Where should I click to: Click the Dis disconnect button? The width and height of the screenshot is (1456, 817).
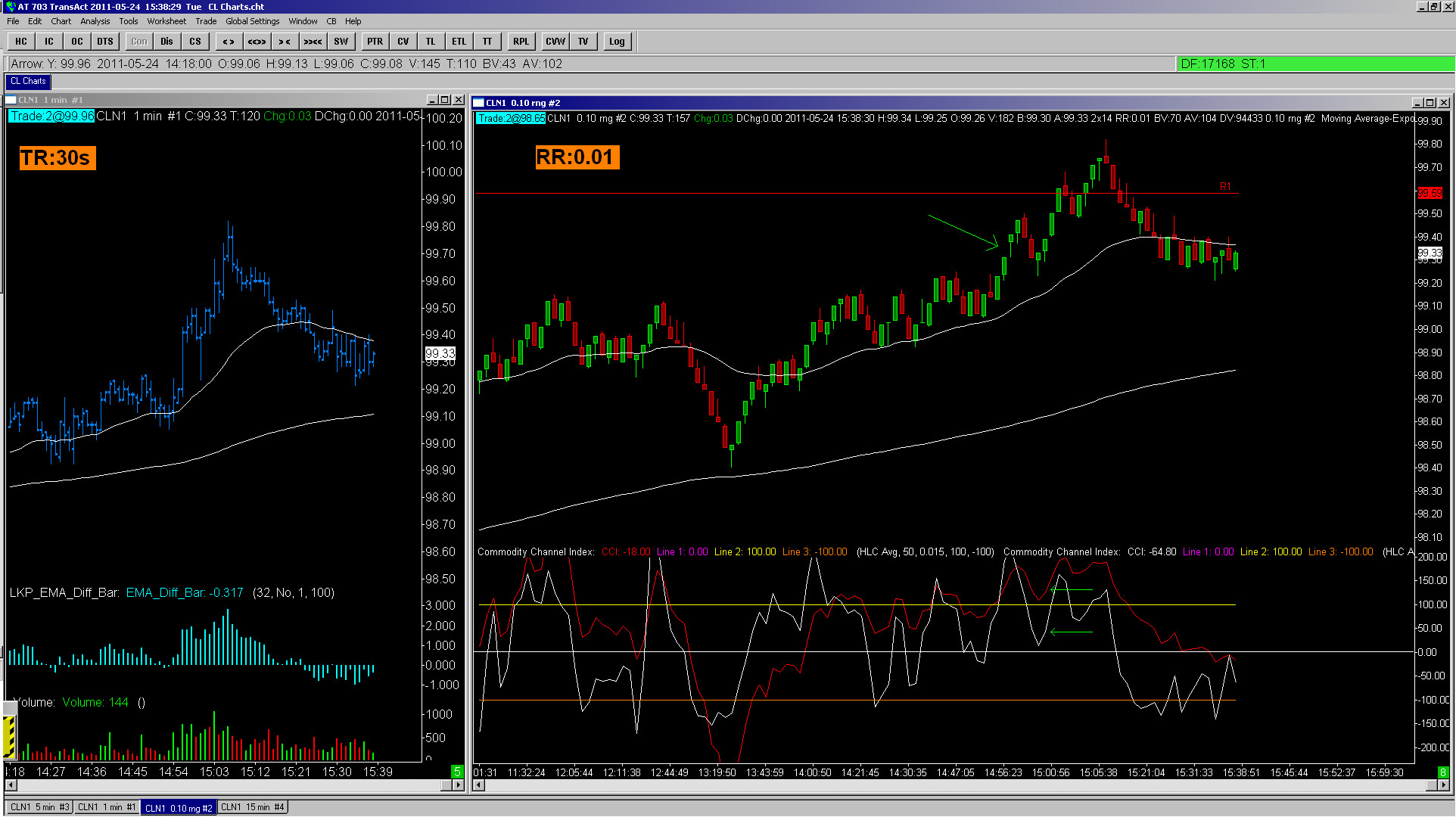click(166, 42)
